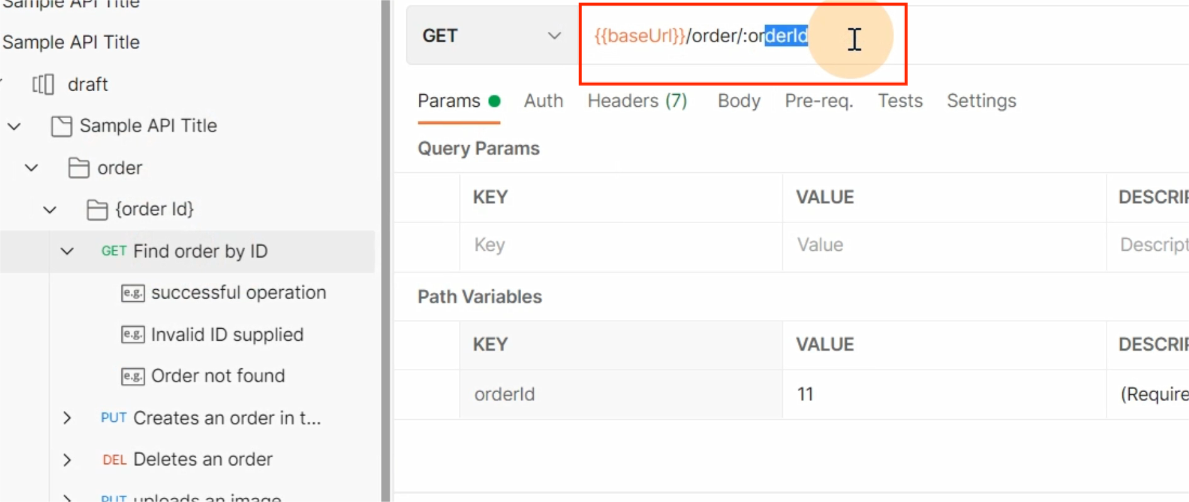Select the DEL Deletes an order request
The width and height of the screenshot is (1189, 502).
tap(202, 460)
